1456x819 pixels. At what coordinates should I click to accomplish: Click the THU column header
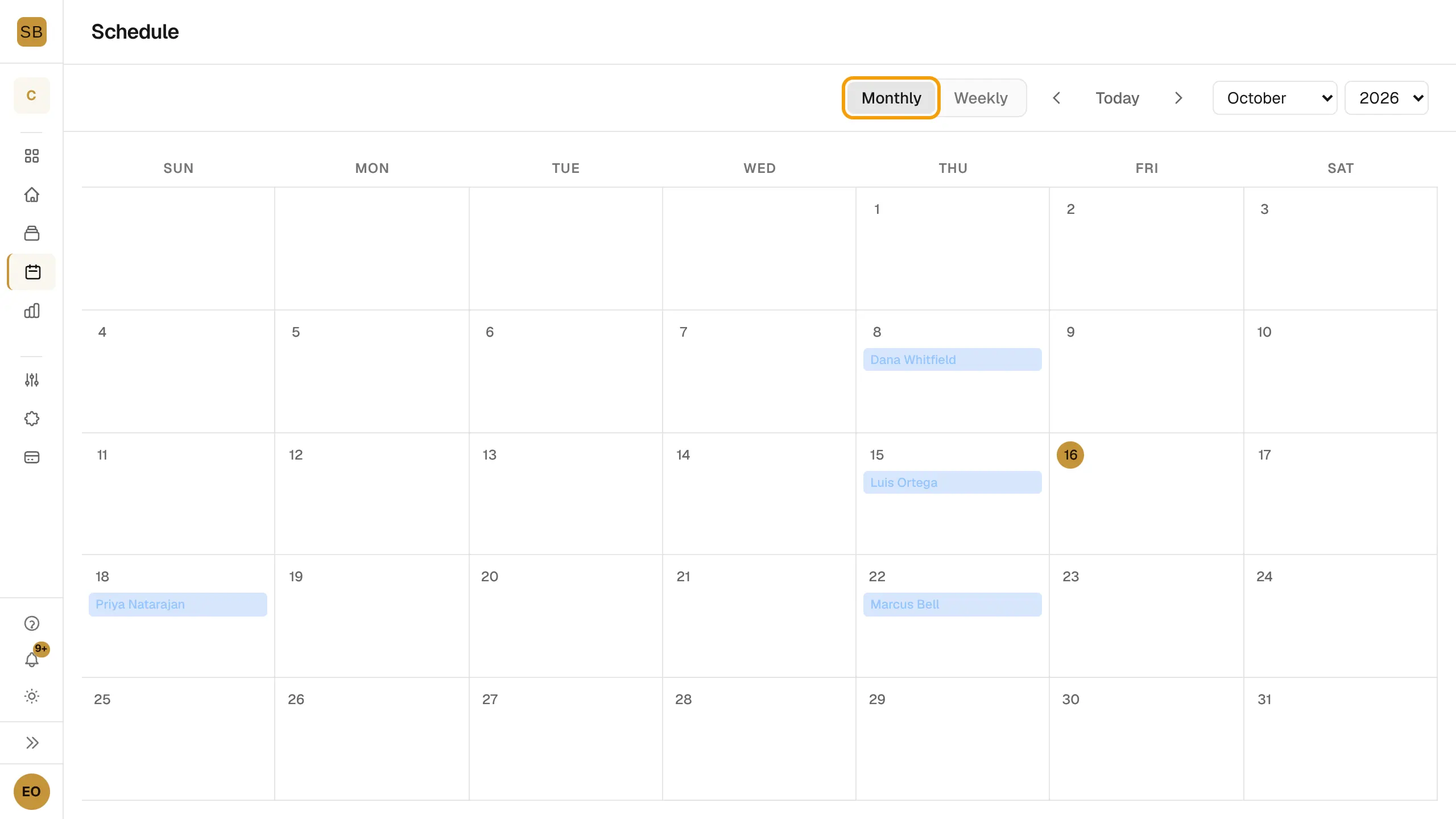953,168
